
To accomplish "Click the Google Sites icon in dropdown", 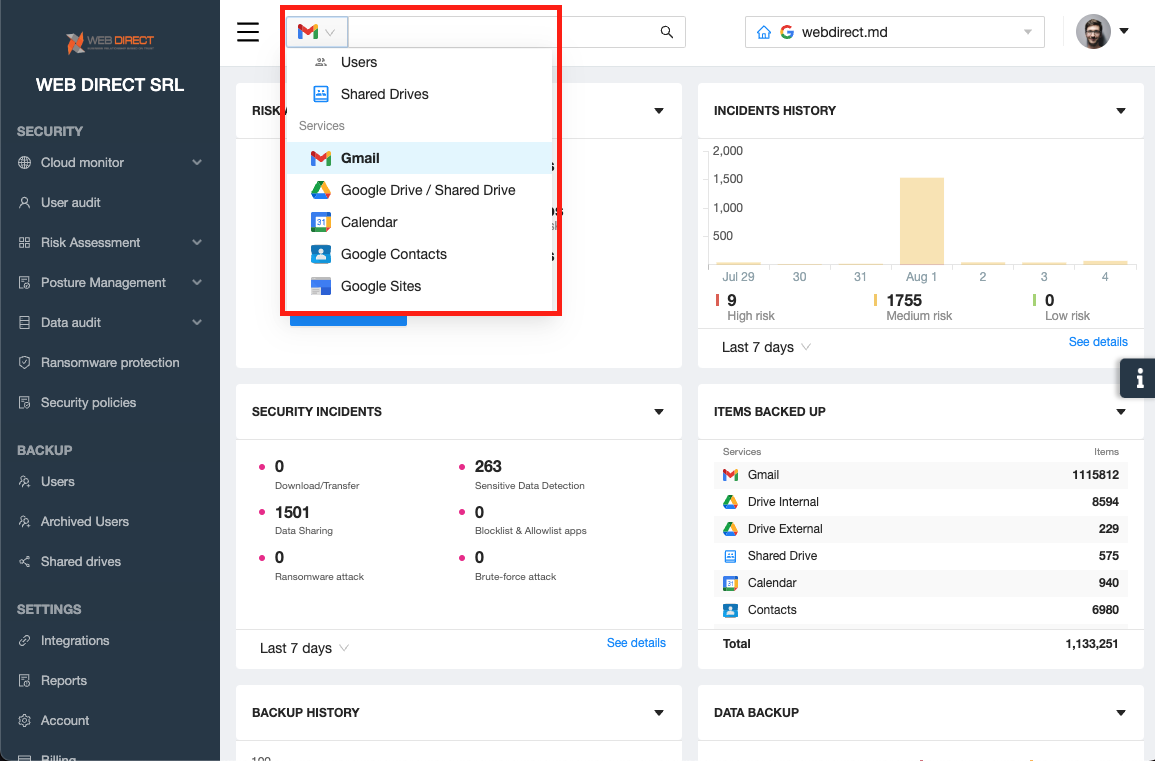I will 320,286.
